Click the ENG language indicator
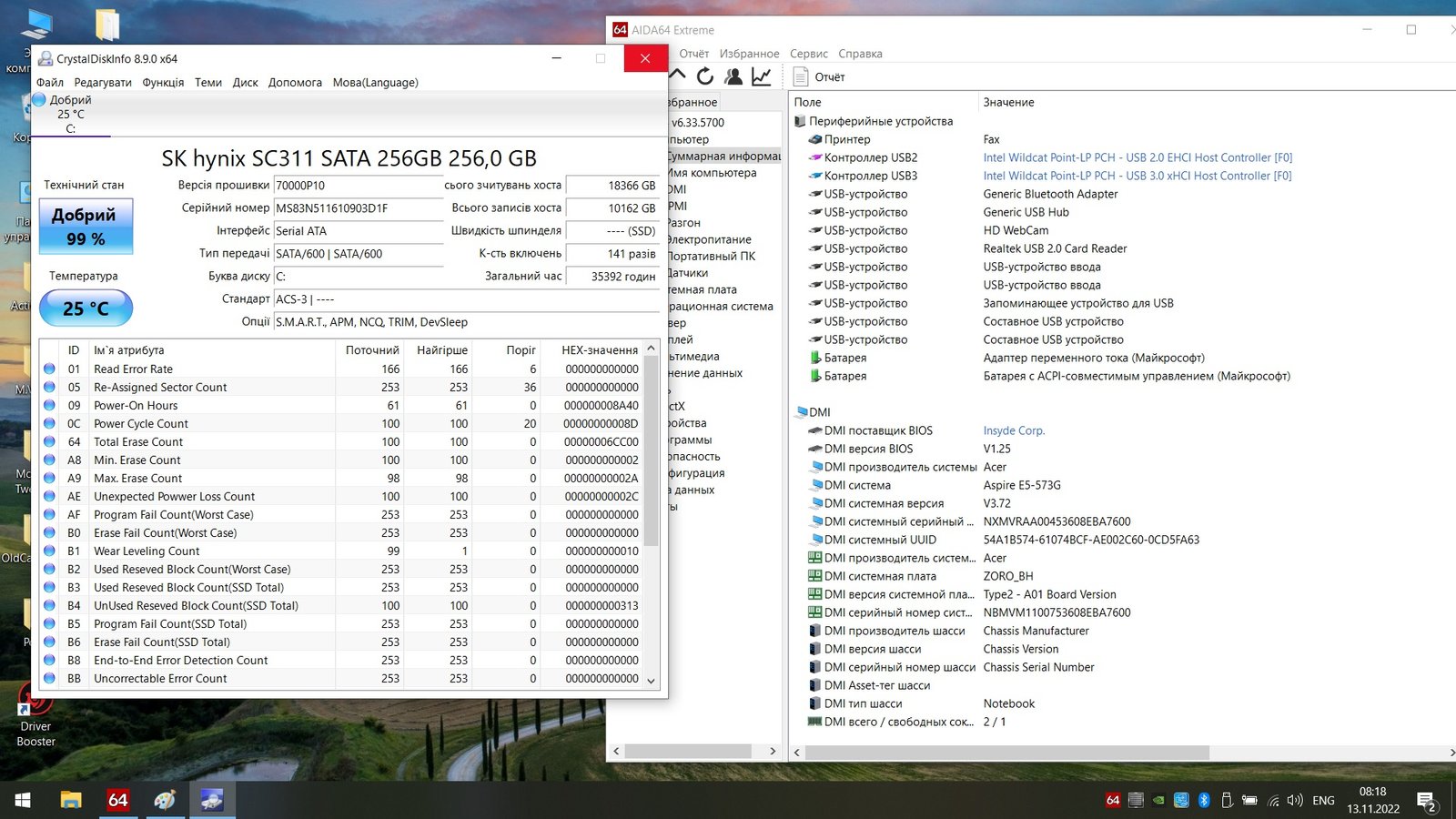The image size is (1456, 819). point(1323,801)
